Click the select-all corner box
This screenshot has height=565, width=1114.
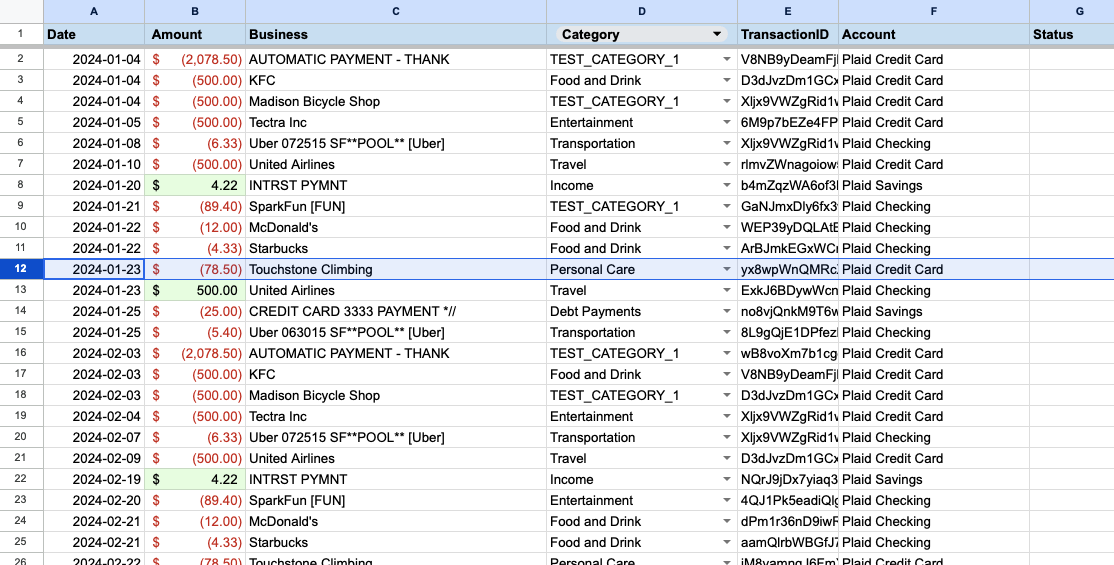21,11
